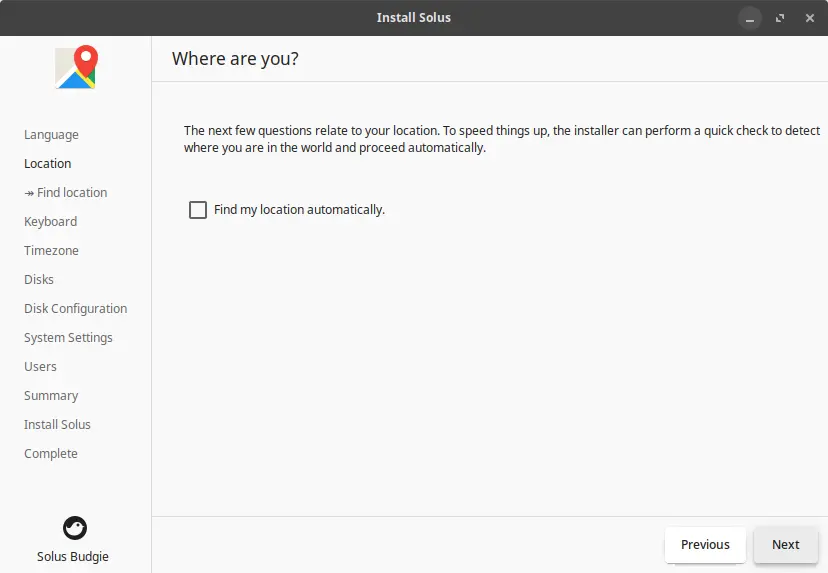The width and height of the screenshot is (828, 573).
Task: Enable Find my location automatically checkbox
Action: click(x=198, y=210)
